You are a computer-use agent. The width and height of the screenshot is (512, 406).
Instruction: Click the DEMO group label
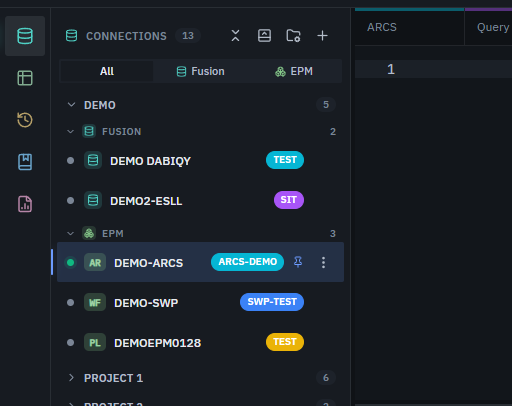point(100,105)
